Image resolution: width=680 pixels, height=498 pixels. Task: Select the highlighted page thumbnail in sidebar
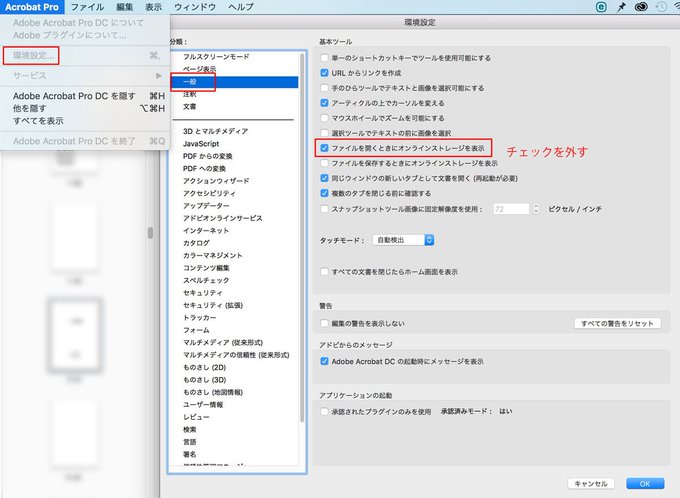point(75,336)
